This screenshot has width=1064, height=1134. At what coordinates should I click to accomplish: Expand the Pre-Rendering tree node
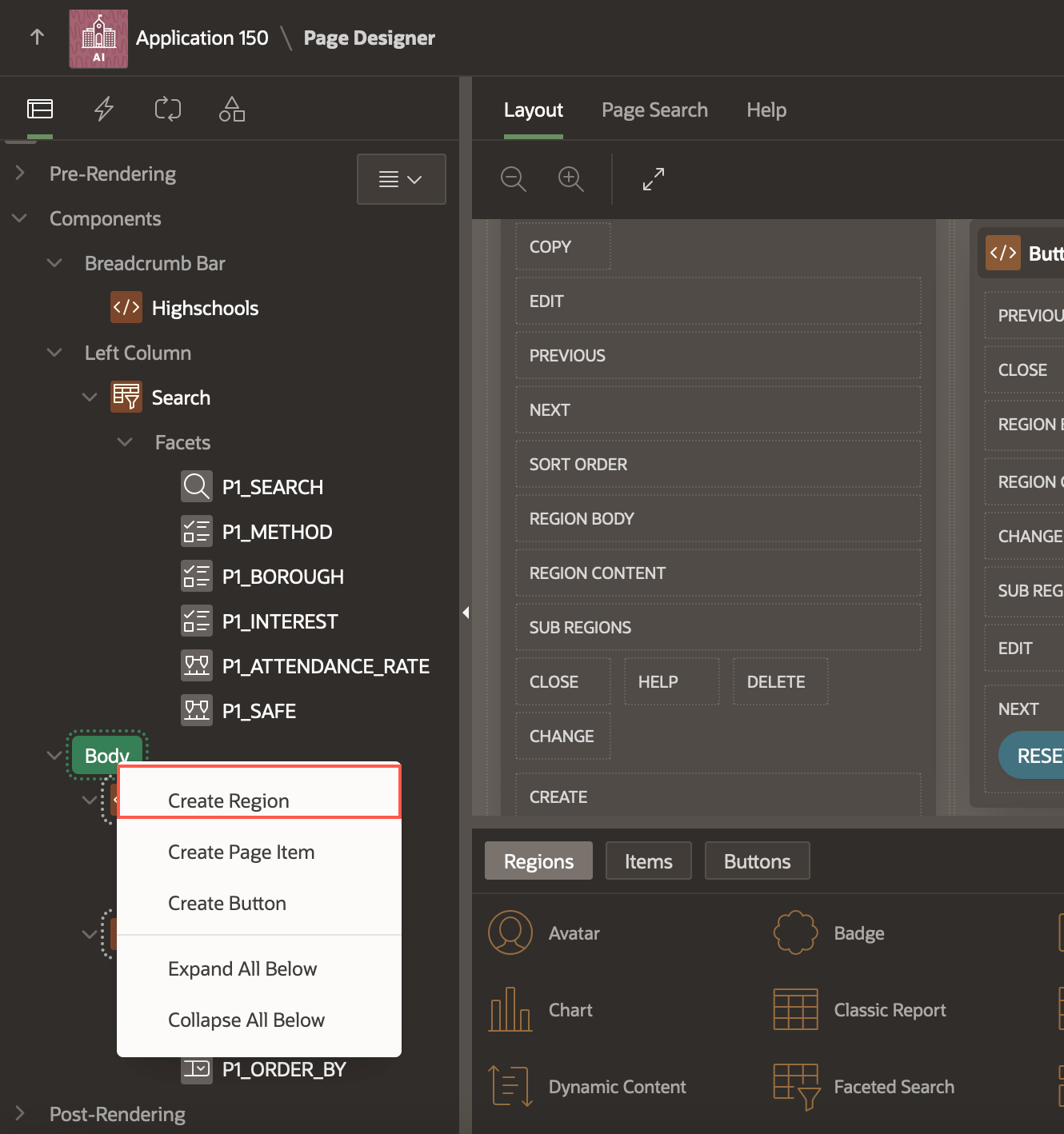pyautogui.click(x=20, y=174)
